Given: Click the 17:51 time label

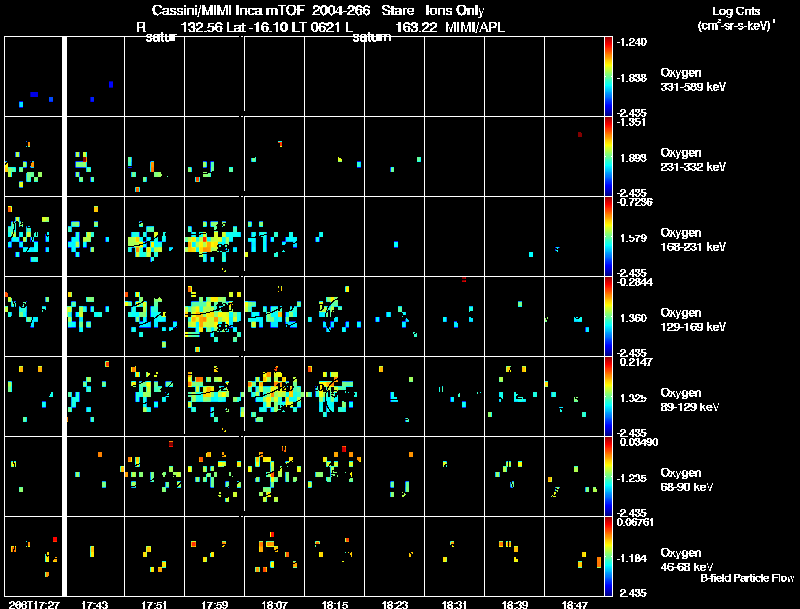Looking at the screenshot, I should [x=154, y=605].
